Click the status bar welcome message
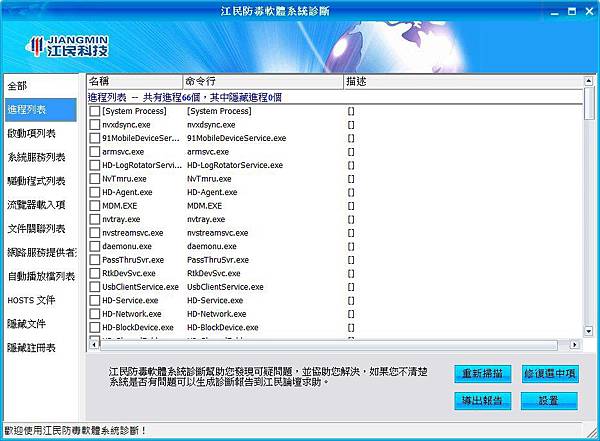The image size is (600, 441). (x=75, y=431)
